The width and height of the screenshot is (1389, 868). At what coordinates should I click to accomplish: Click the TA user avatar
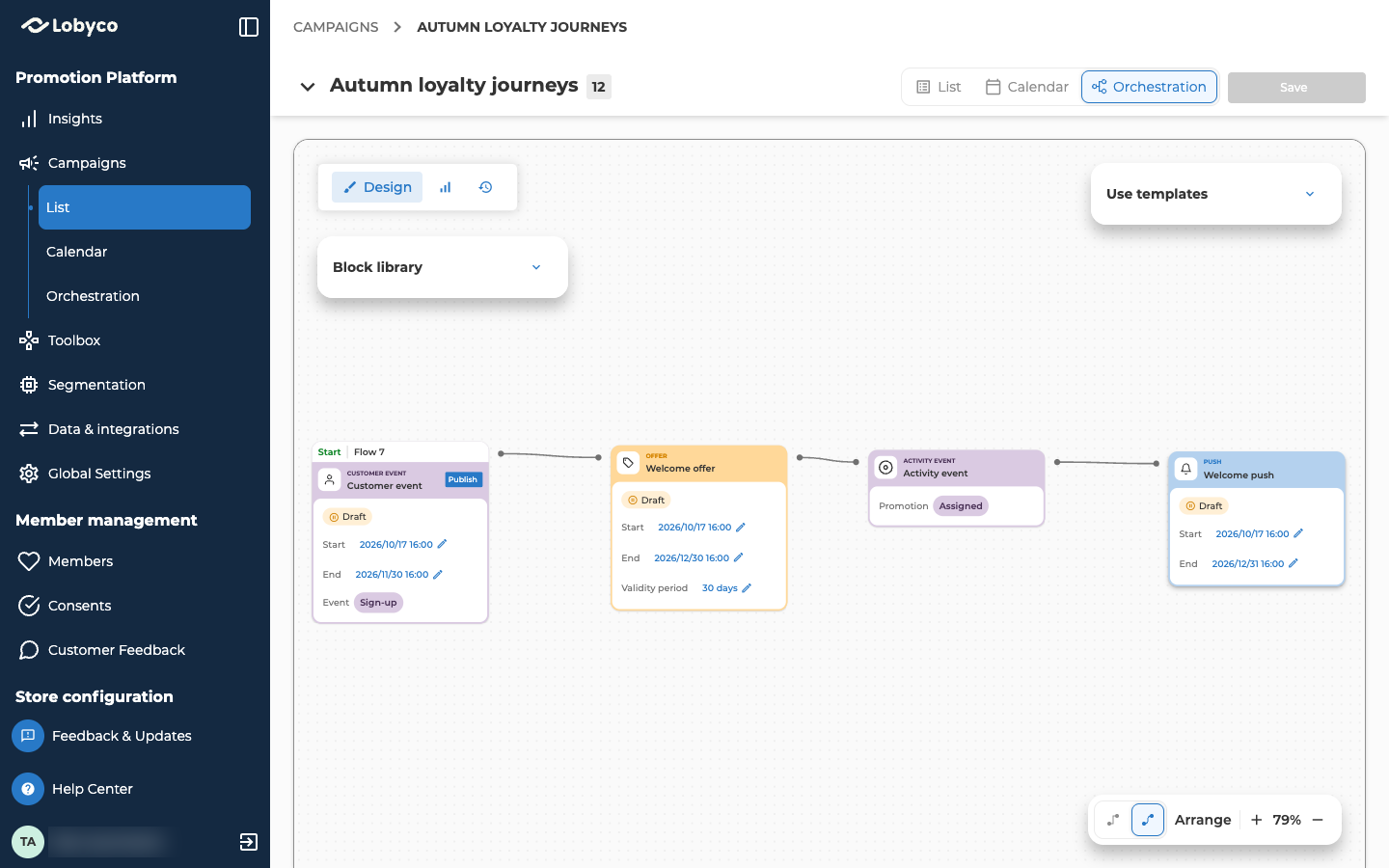click(x=28, y=842)
